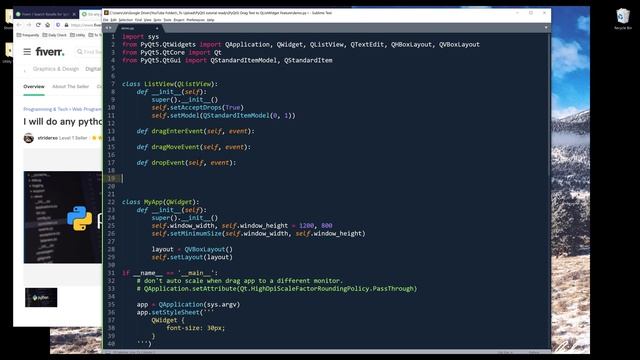
Task: Go forward in the browser
Action: 28,25
